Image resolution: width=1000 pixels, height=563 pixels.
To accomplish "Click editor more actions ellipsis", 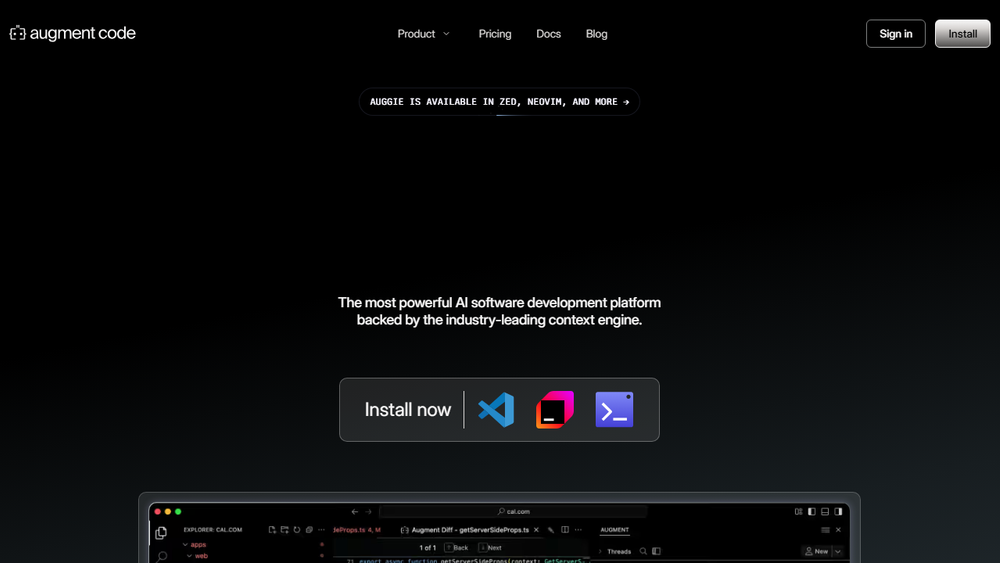I will (578, 530).
